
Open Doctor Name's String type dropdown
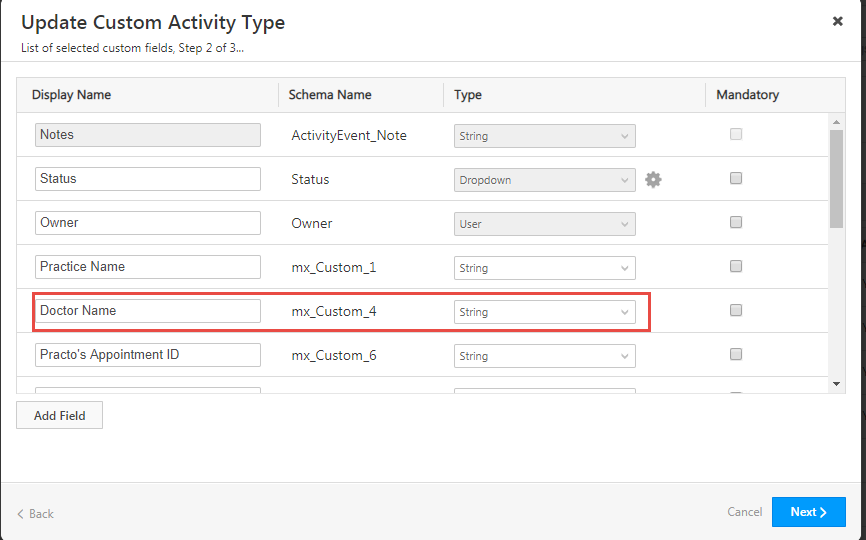click(x=544, y=312)
